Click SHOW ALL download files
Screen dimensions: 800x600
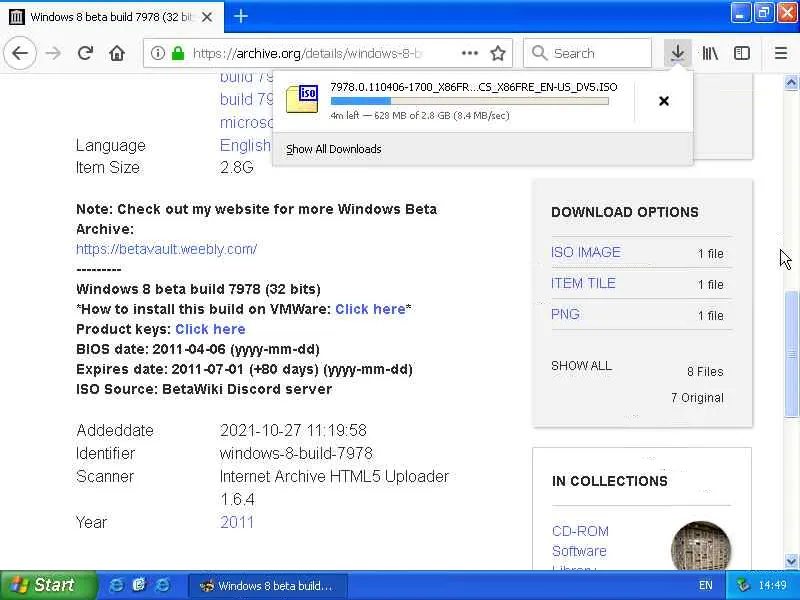tap(581, 366)
